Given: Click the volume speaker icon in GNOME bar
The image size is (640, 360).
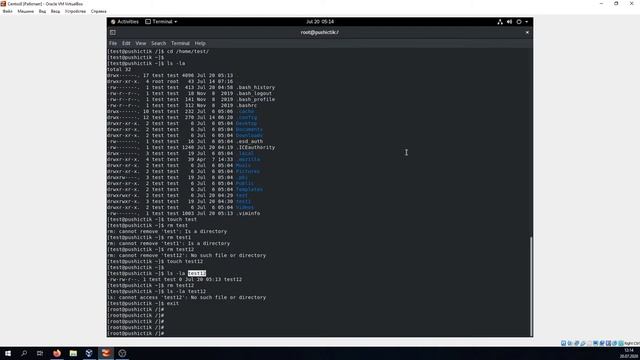Looking at the screenshot, I should pyautogui.click(x=509, y=22).
